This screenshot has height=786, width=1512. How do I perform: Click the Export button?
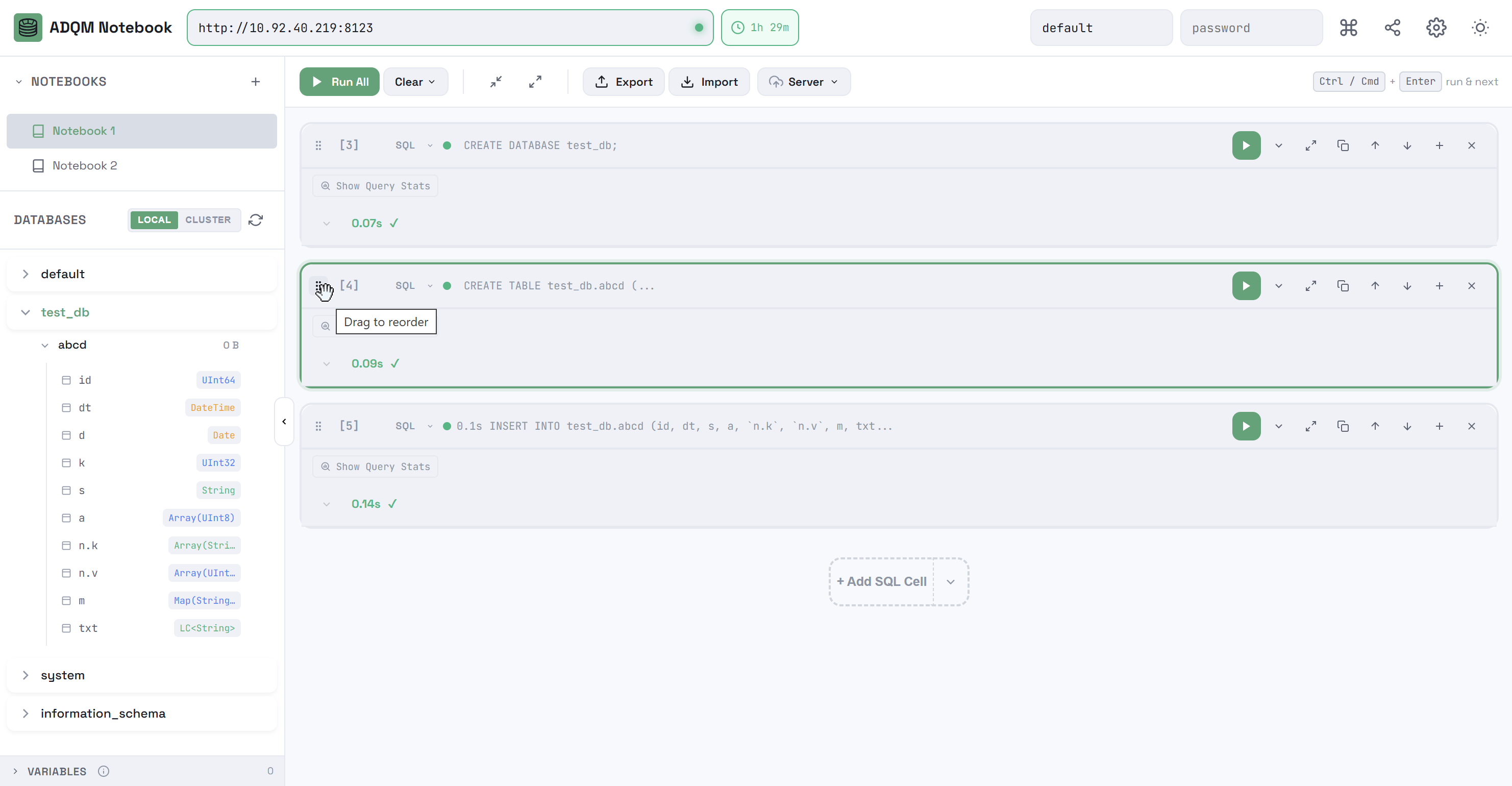(624, 82)
